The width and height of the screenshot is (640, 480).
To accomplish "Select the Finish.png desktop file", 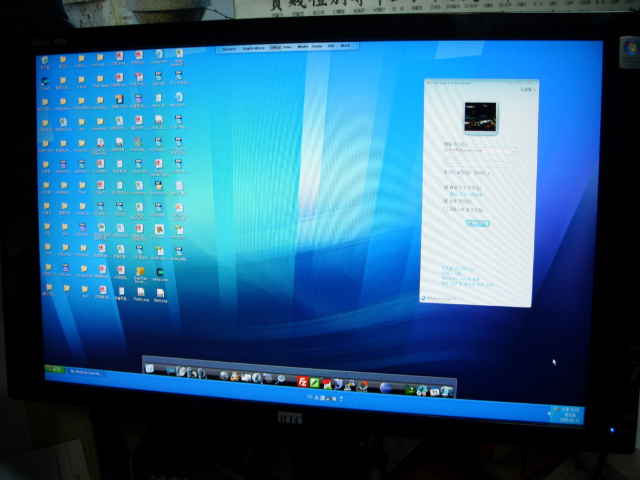I will pos(140,295).
